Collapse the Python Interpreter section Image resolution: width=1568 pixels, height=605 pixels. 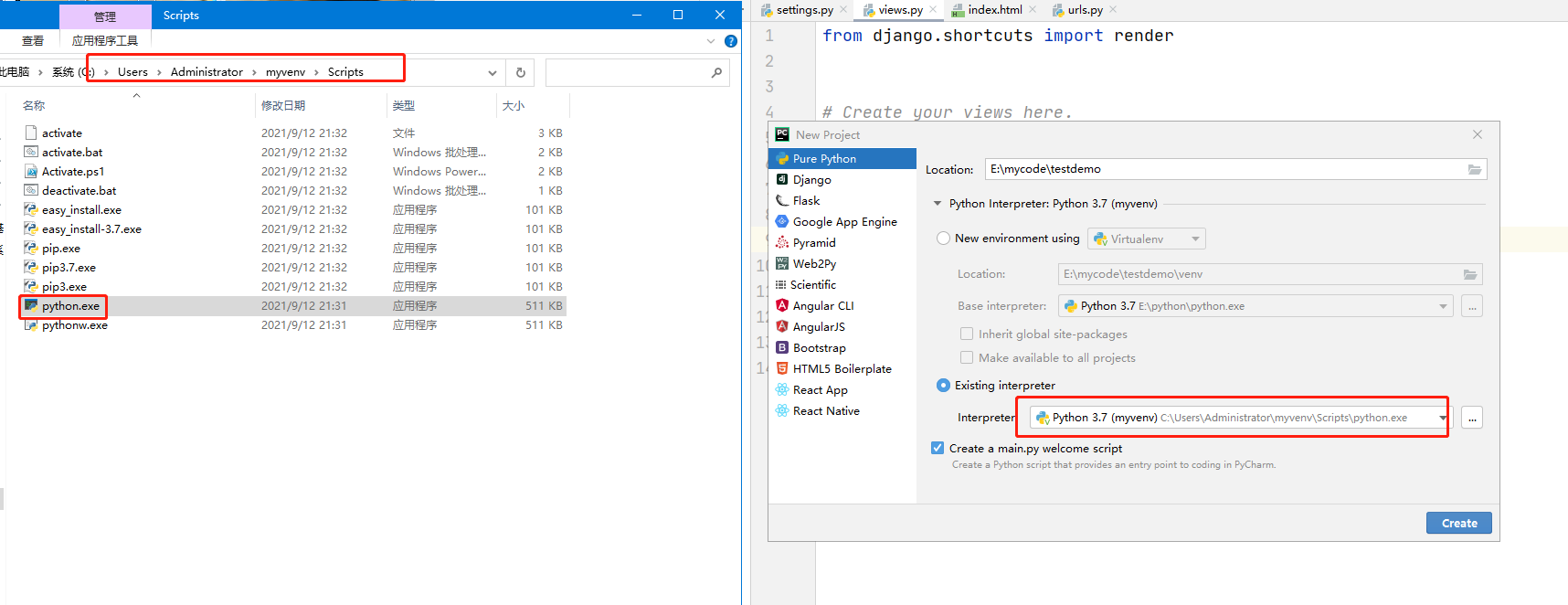click(938, 204)
